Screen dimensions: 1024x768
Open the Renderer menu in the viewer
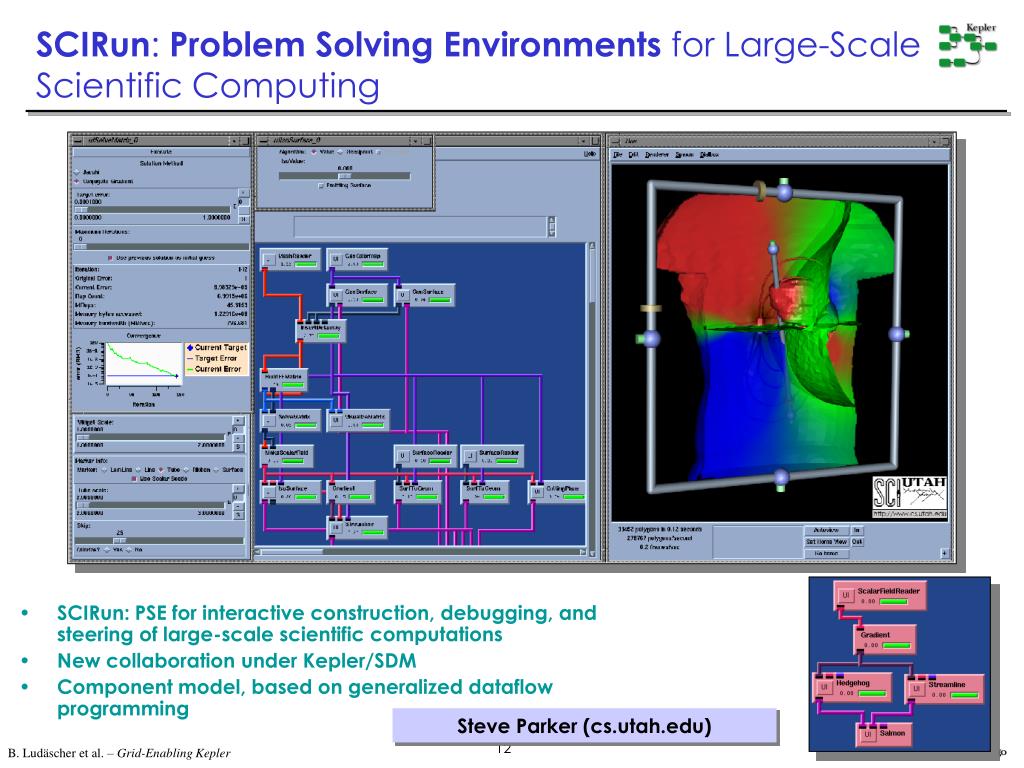pos(657,155)
